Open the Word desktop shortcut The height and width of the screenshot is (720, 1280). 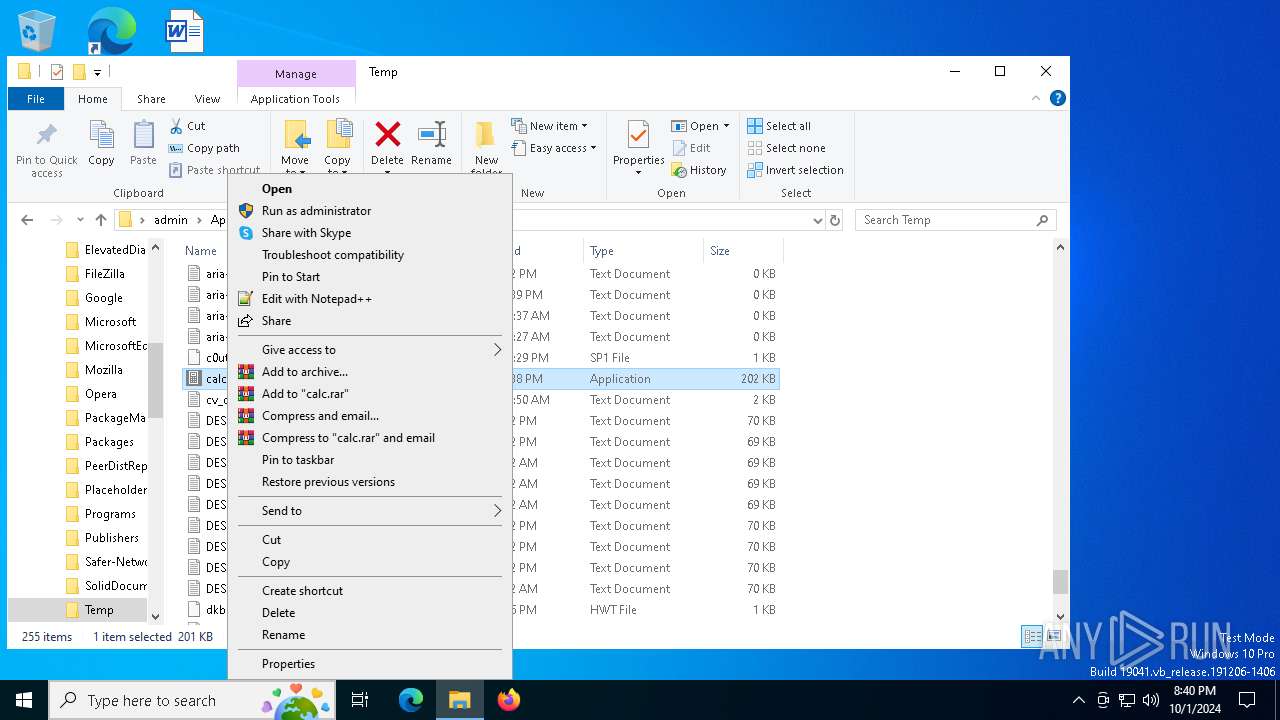185,31
